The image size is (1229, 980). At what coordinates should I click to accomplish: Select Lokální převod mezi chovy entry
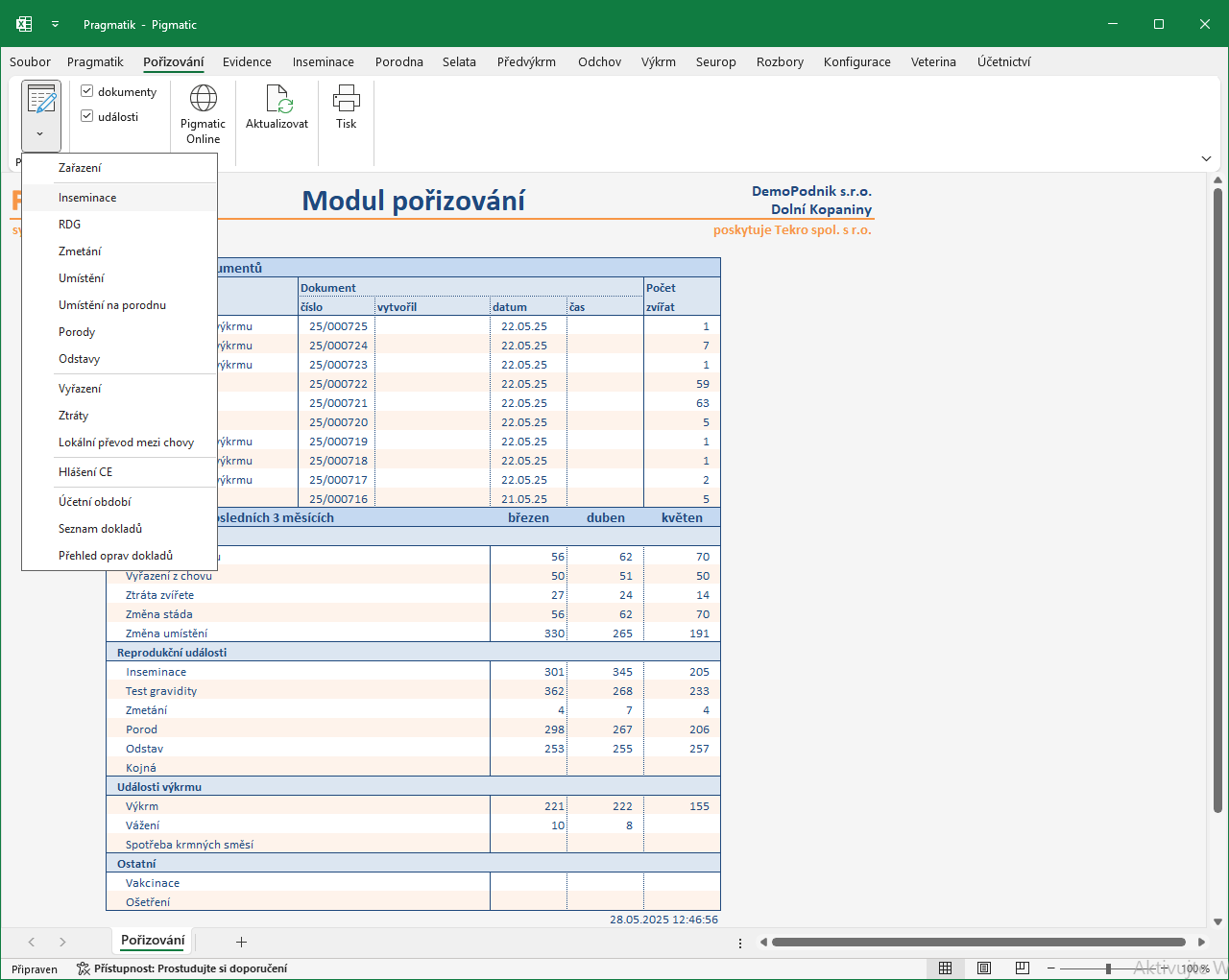120,442
